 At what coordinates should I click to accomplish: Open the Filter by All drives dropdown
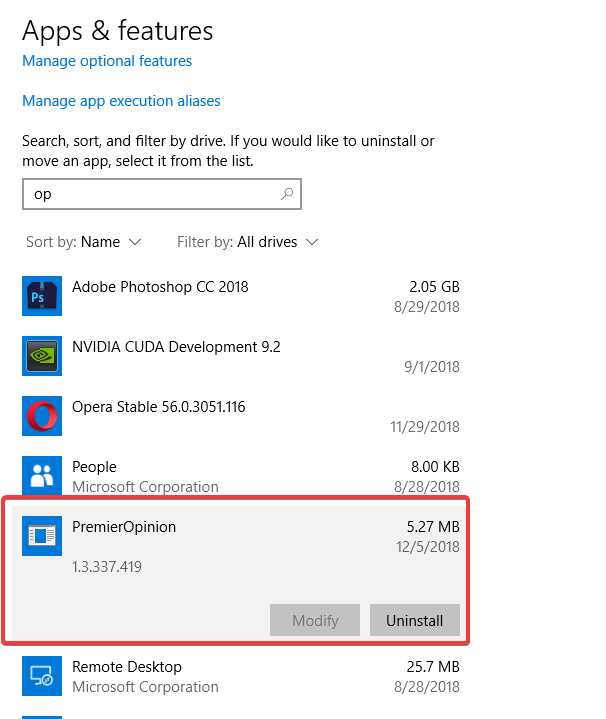click(x=248, y=242)
